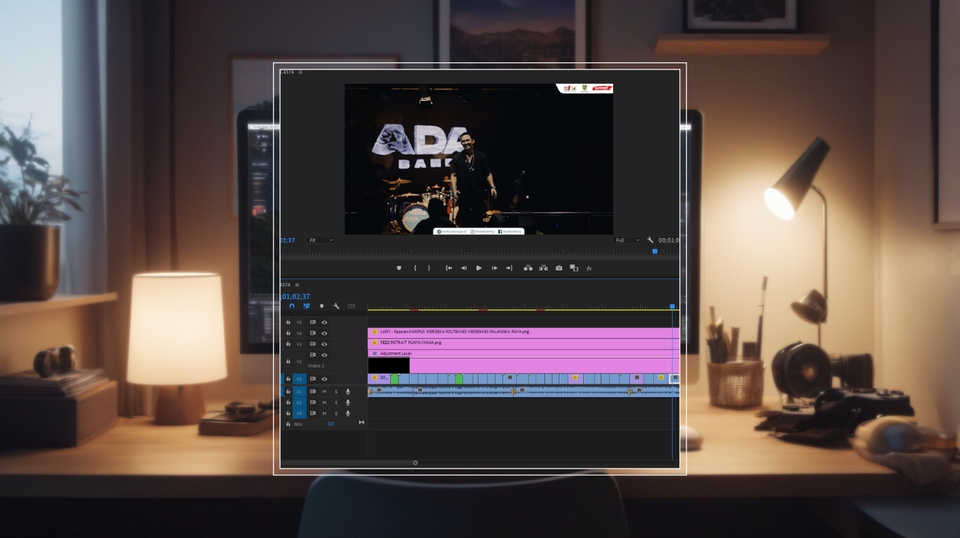Click the captions track options icon
The width and height of the screenshot is (960, 538).
[x=351, y=306]
